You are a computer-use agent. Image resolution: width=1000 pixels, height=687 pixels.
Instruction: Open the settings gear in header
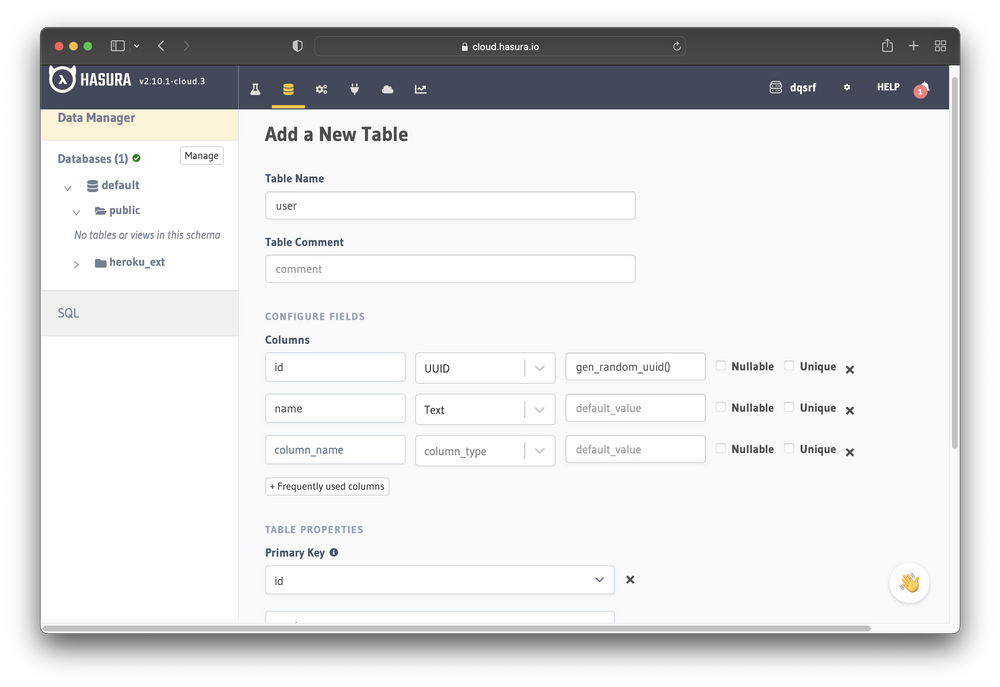pos(846,88)
